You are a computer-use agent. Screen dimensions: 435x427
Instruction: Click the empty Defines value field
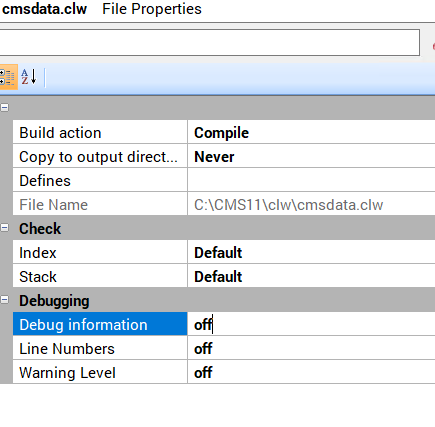tap(311, 181)
